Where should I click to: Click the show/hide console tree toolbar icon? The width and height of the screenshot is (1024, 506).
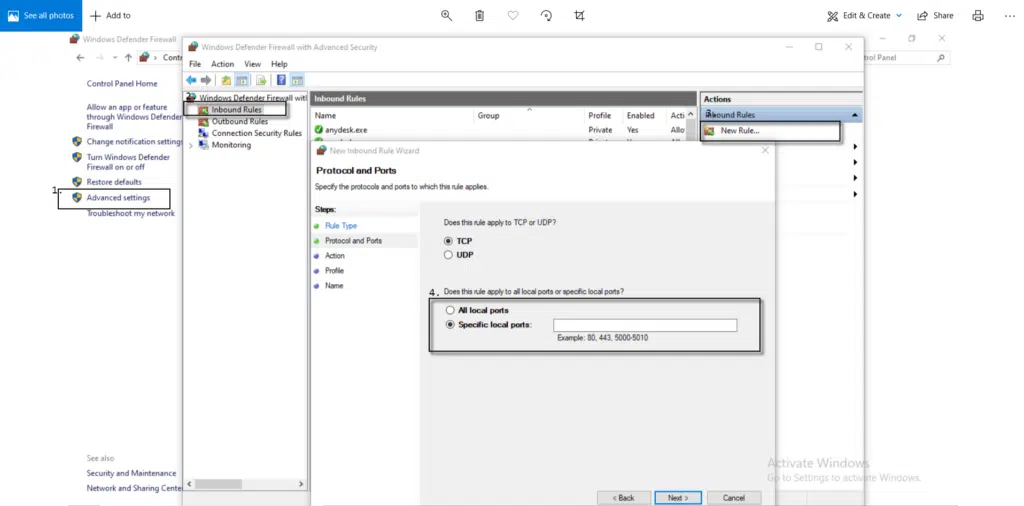(242, 80)
